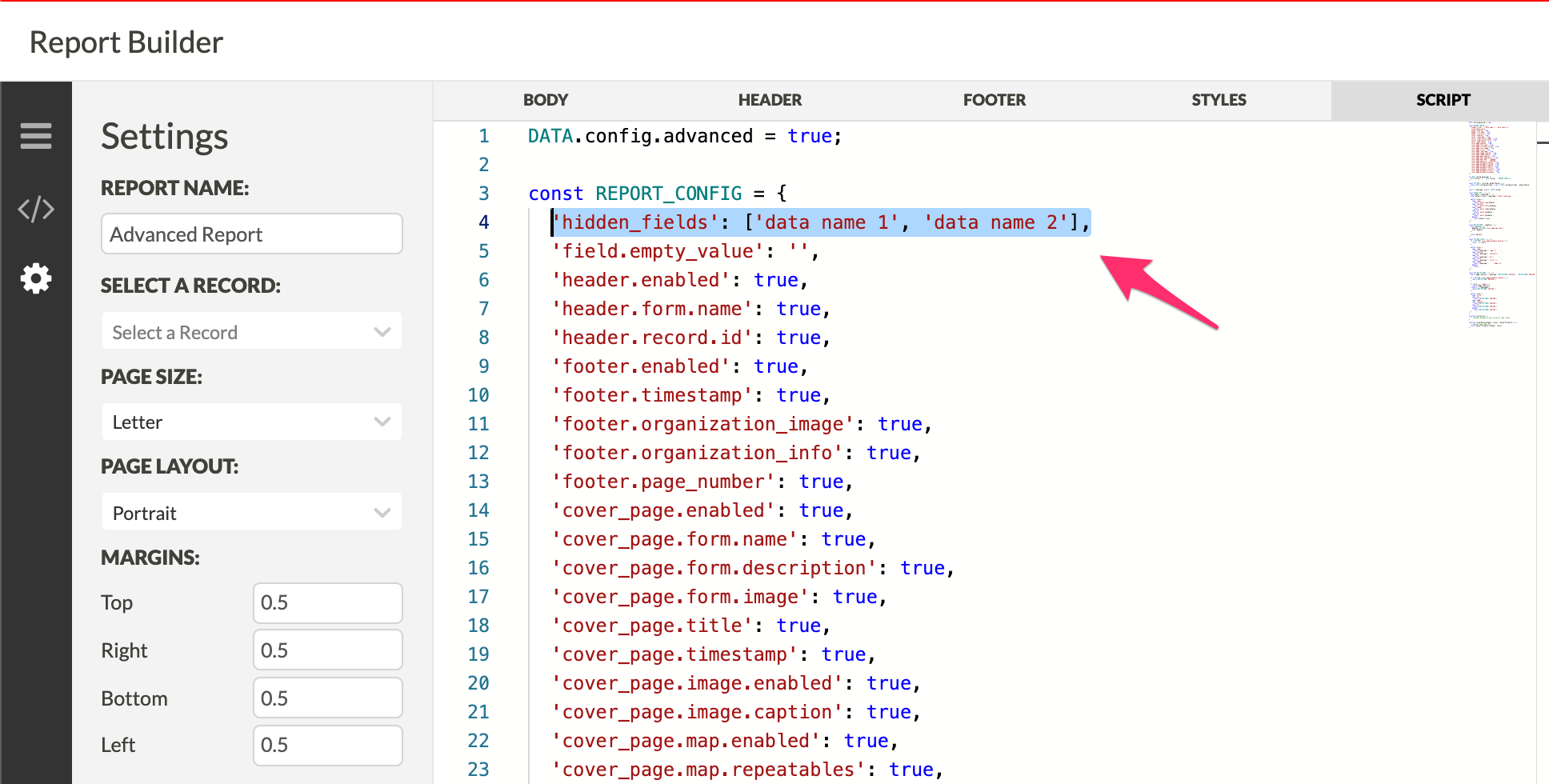Open the settings gear in the sidebar
1549x784 pixels.
(x=36, y=278)
